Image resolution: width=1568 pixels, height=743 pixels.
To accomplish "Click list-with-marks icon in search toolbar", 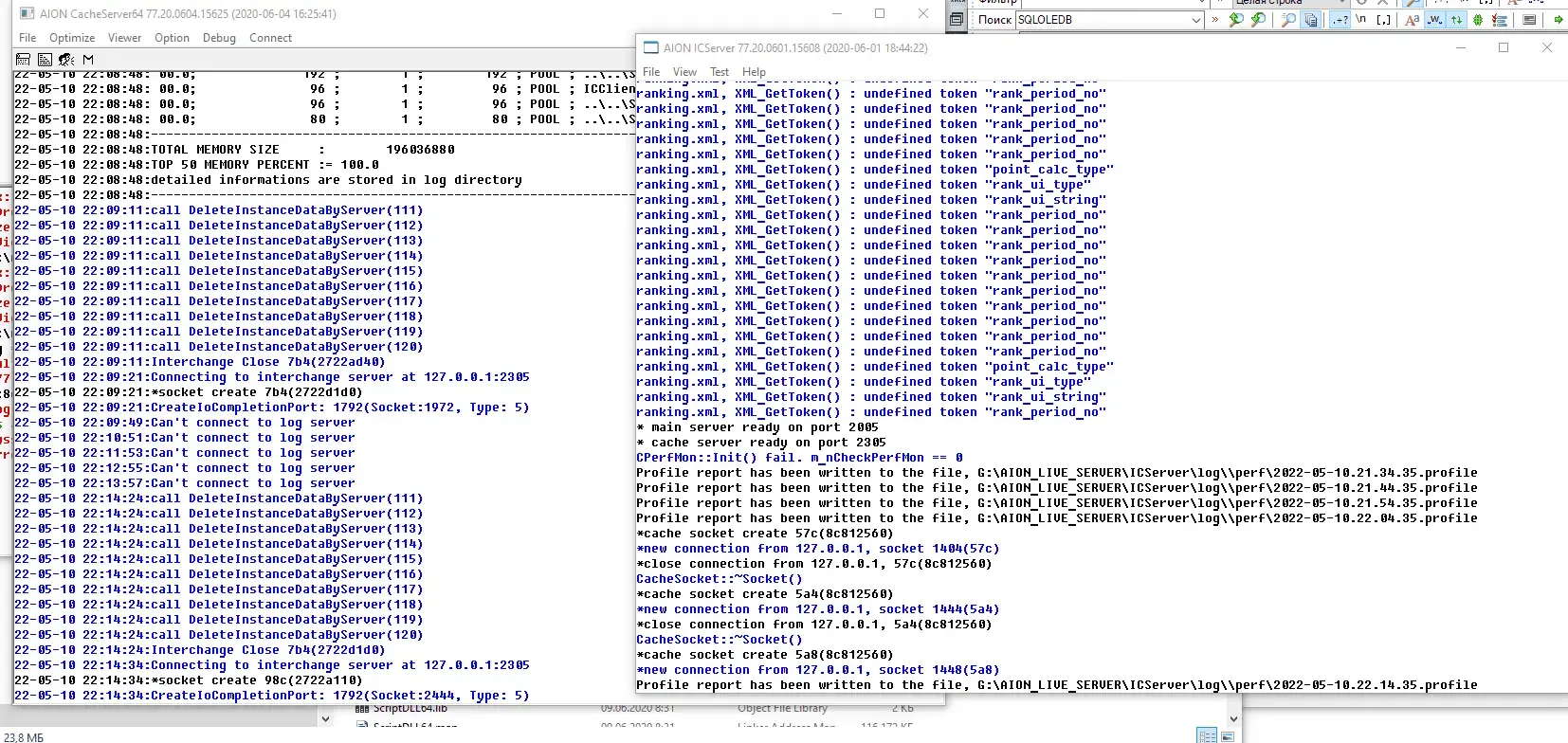I will point(1500,19).
